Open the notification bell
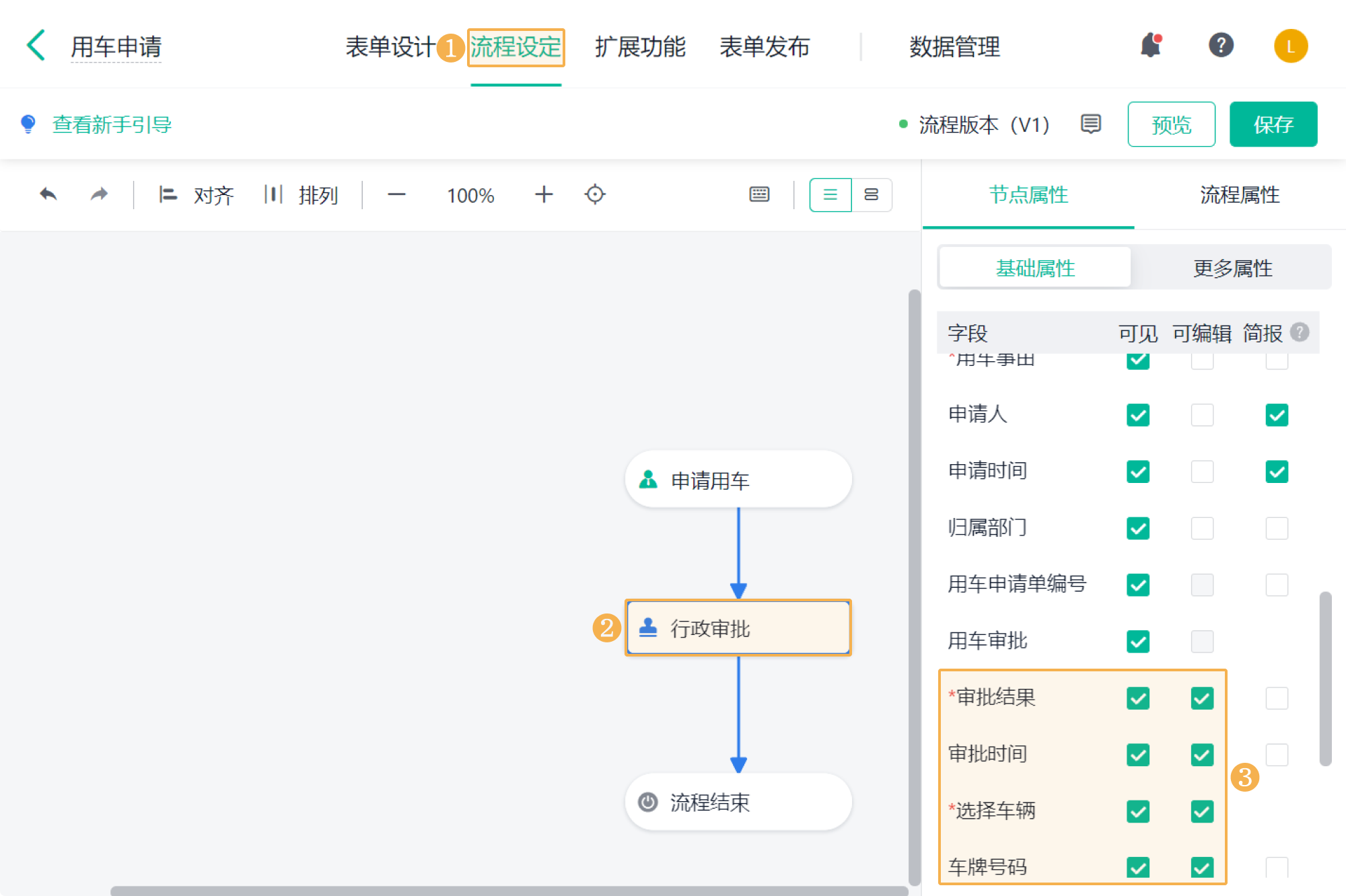 1150,46
